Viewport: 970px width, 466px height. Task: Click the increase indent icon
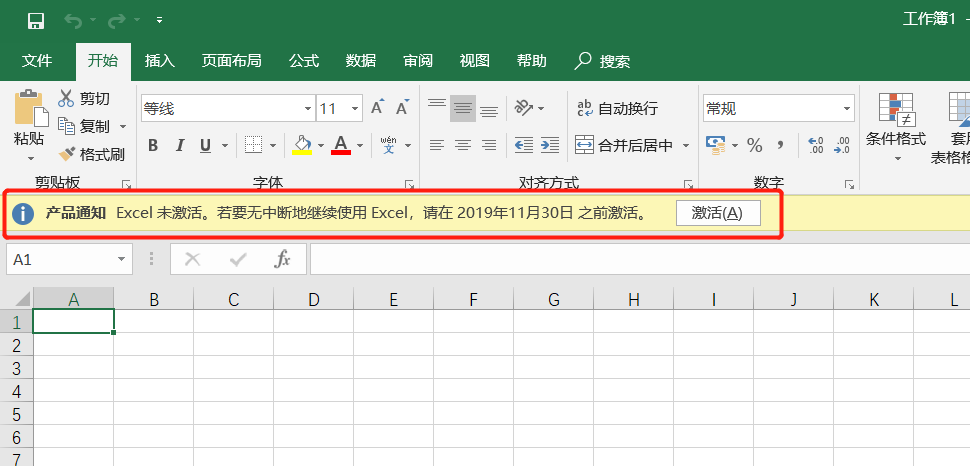(549, 145)
